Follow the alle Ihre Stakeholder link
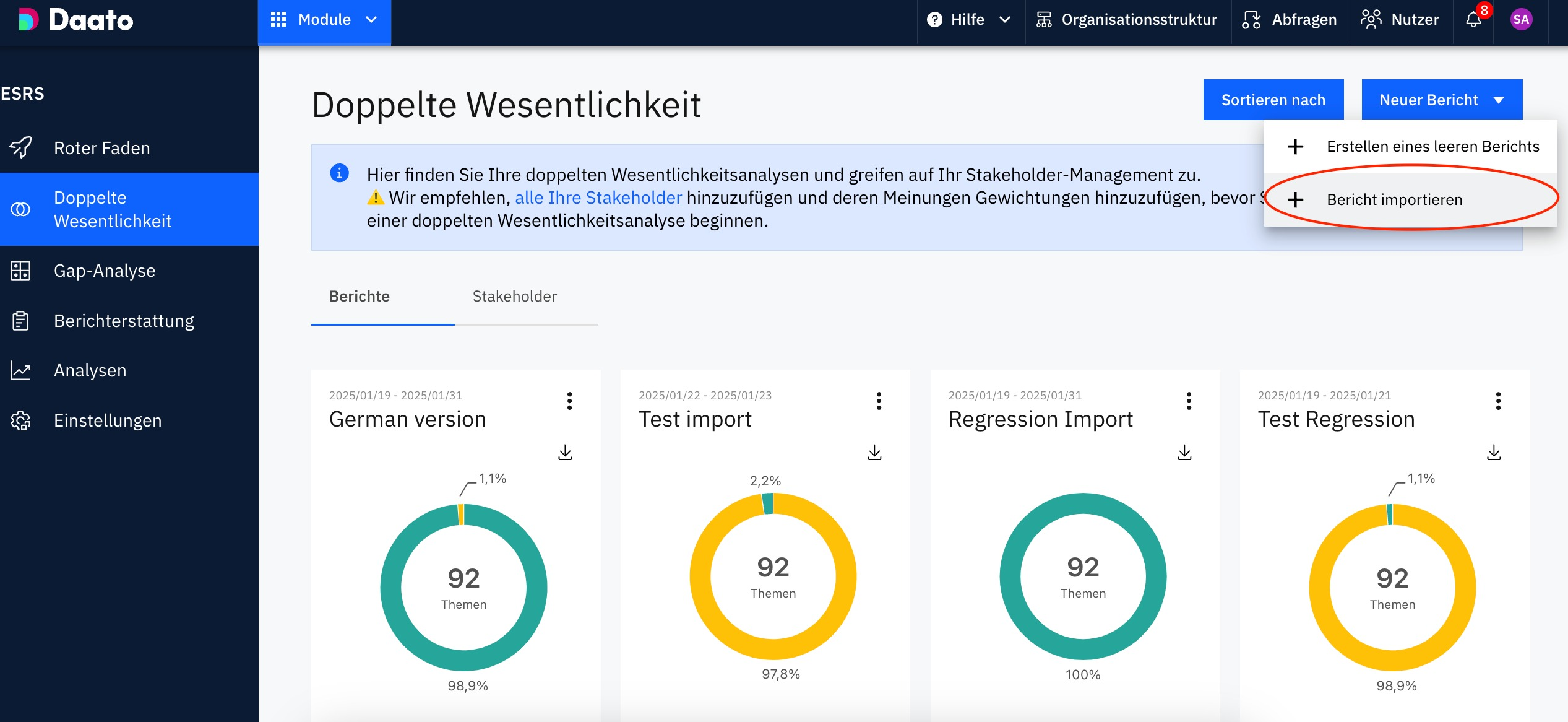 [598, 198]
